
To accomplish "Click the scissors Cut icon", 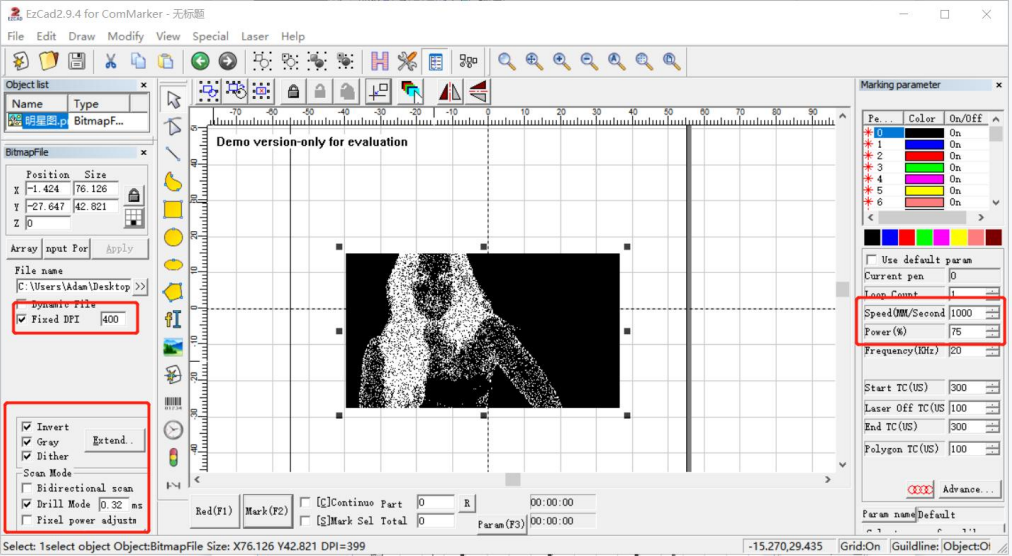I will [x=112, y=61].
